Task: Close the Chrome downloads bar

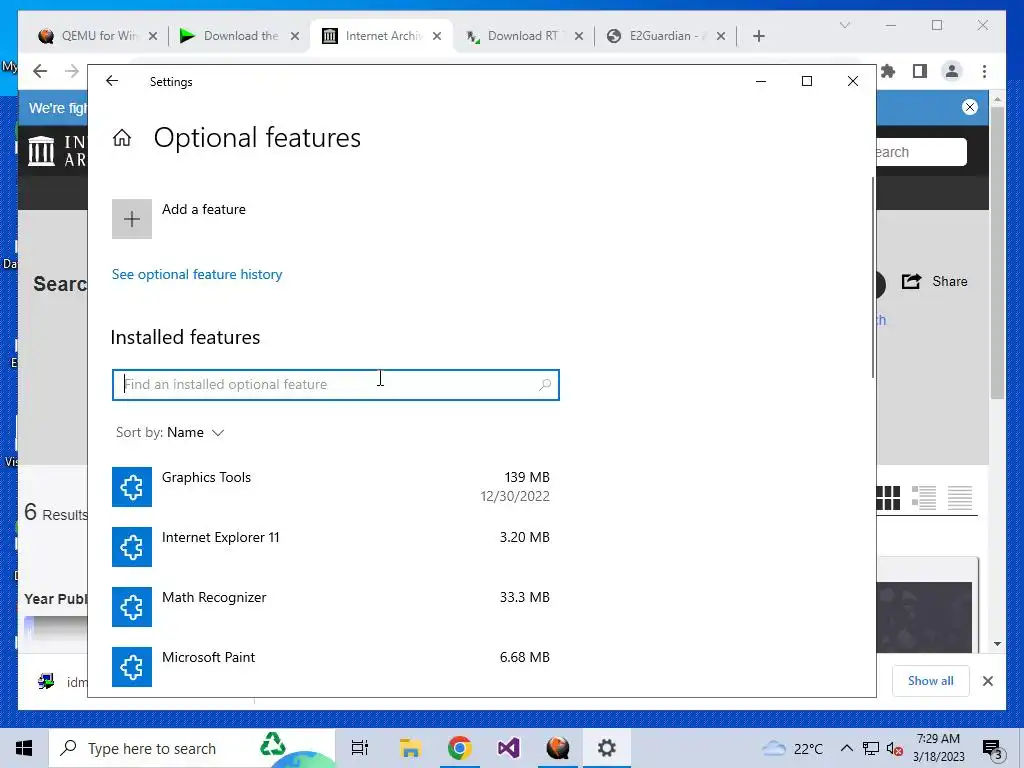Action: (x=988, y=681)
